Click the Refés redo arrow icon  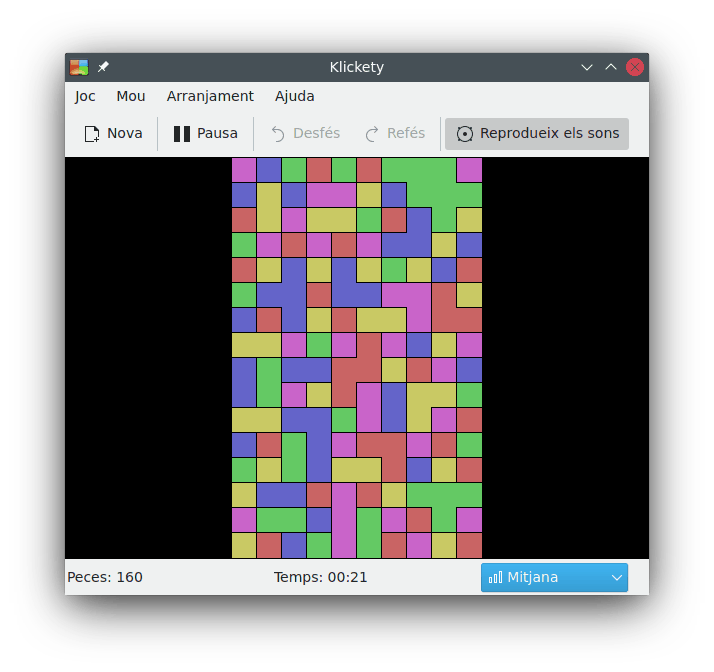(x=372, y=133)
